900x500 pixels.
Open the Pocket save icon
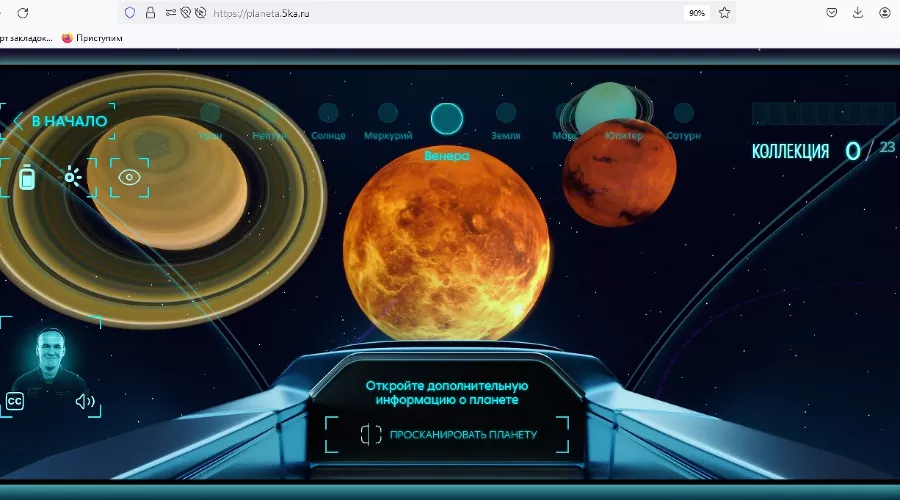point(832,13)
